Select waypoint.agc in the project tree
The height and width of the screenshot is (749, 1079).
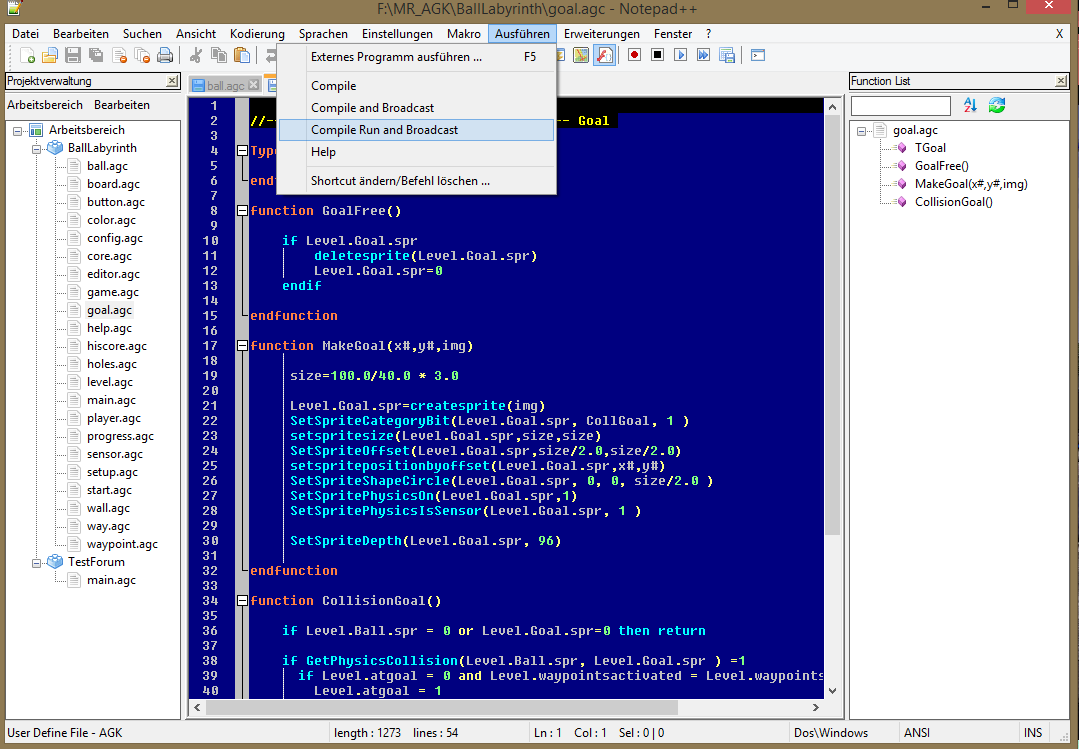122,544
